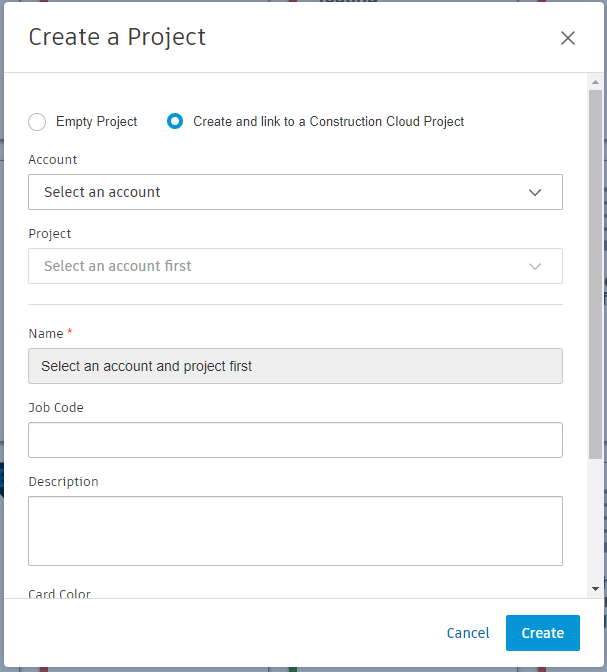Screen dimensions: 607x672
Task: Close the Create a Project dialog
Action: [568, 38]
